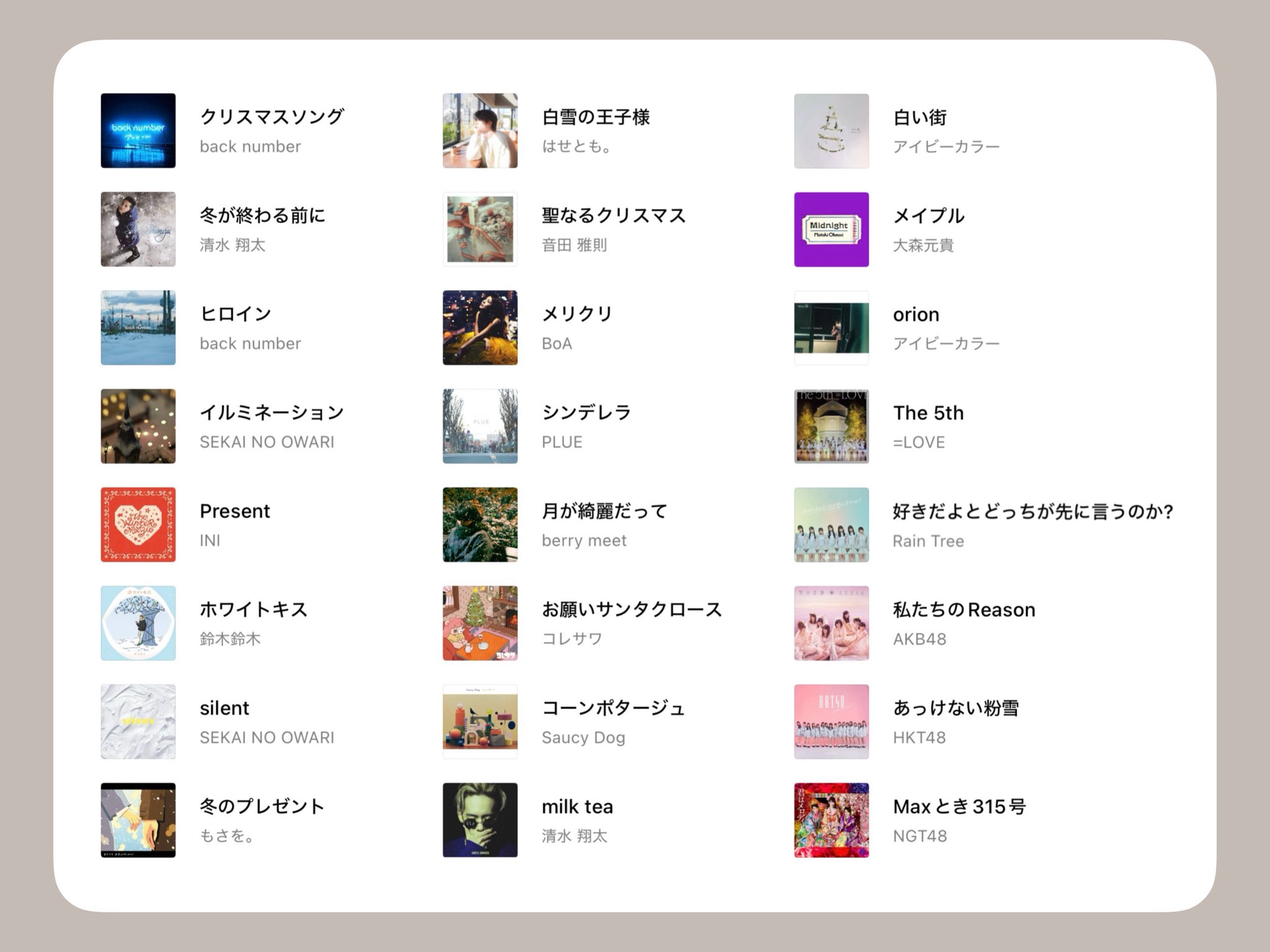1270x952 pixels.
Task: Select the red heart Present album cover
Action: [x=138, y=524]
